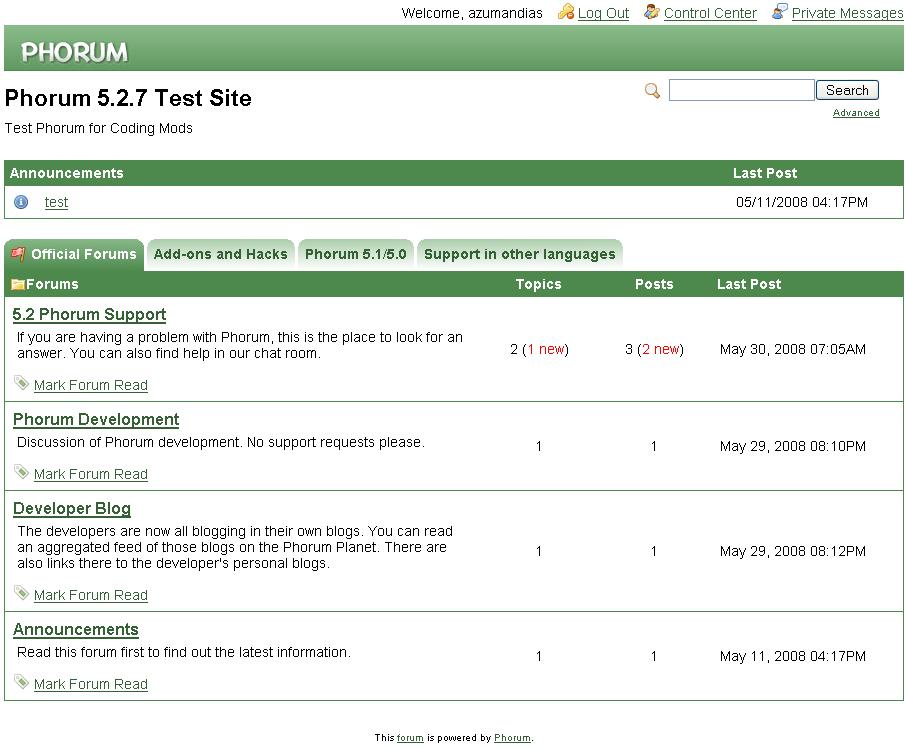Switch to Phorum 5.1/5.0 tab
This screenshot has height=748, width=905.
pyautogui.click(x=356, y=254)
